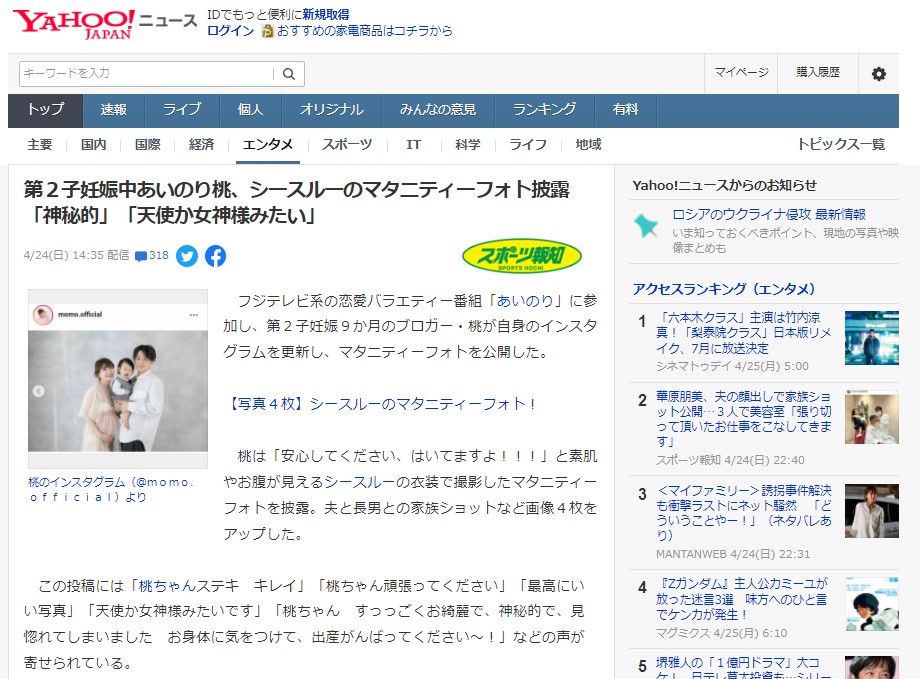Viewport: 920px width, 679px height.
Task: Select IT category
Action: tap(414, 144)
